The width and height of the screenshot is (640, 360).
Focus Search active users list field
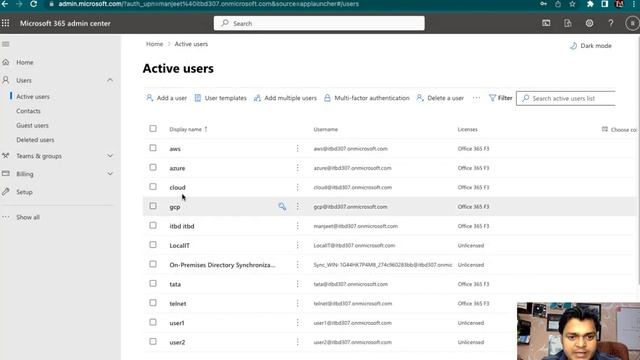tap(566, 98)
